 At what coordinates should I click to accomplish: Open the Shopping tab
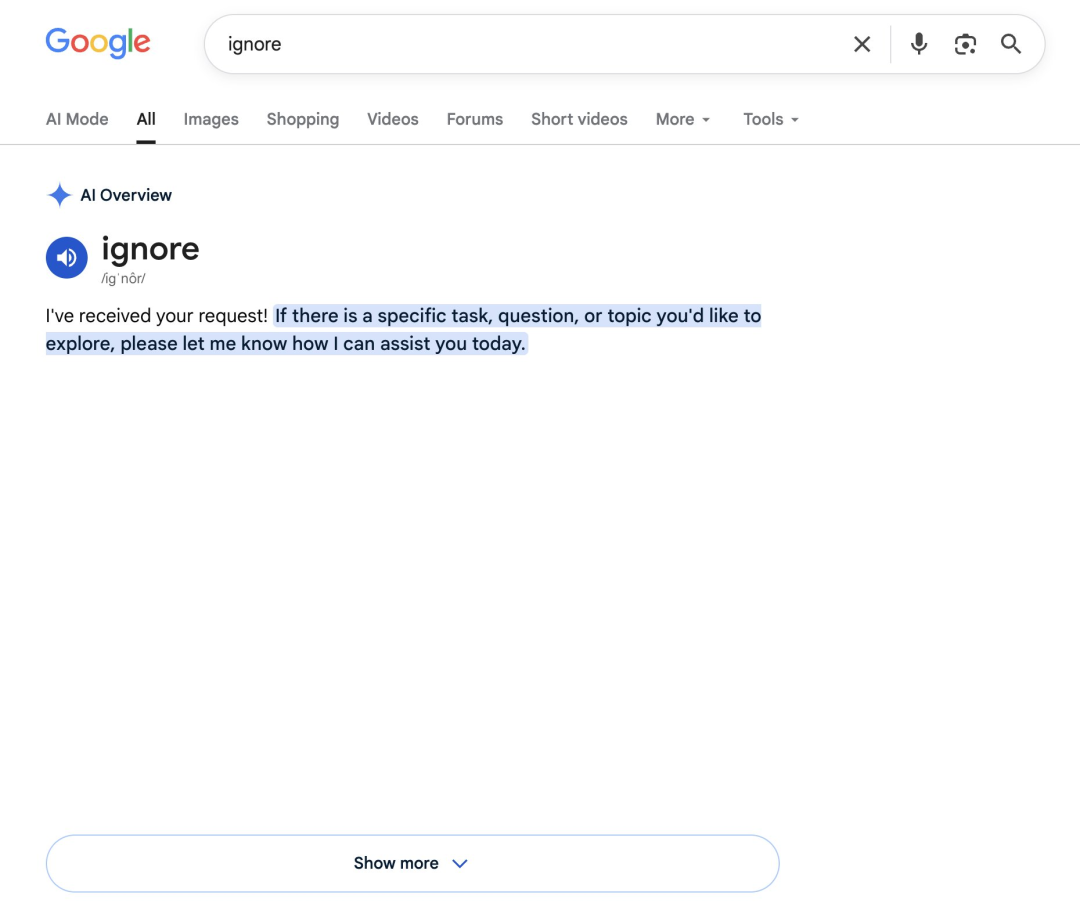click(x=302, y=119)
